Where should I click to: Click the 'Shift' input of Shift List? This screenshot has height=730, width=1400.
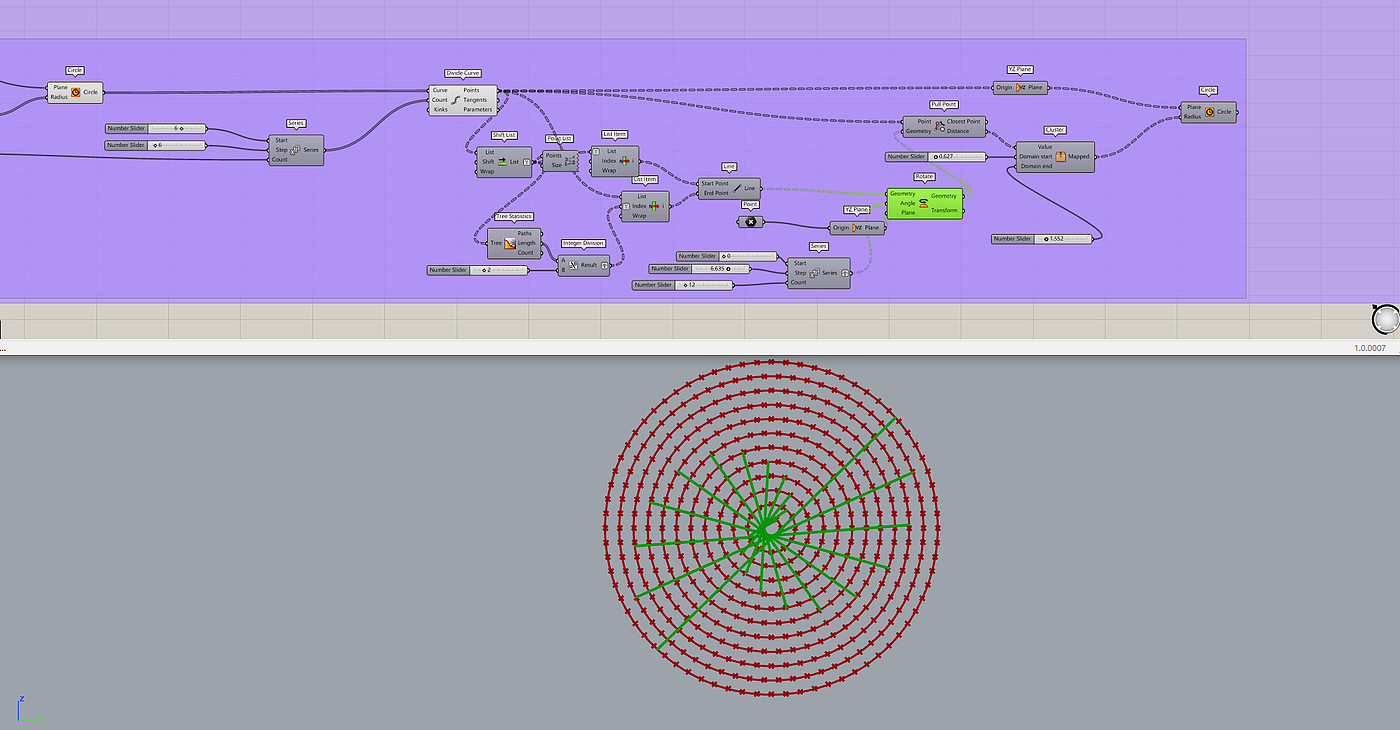(x=488, y=161)
